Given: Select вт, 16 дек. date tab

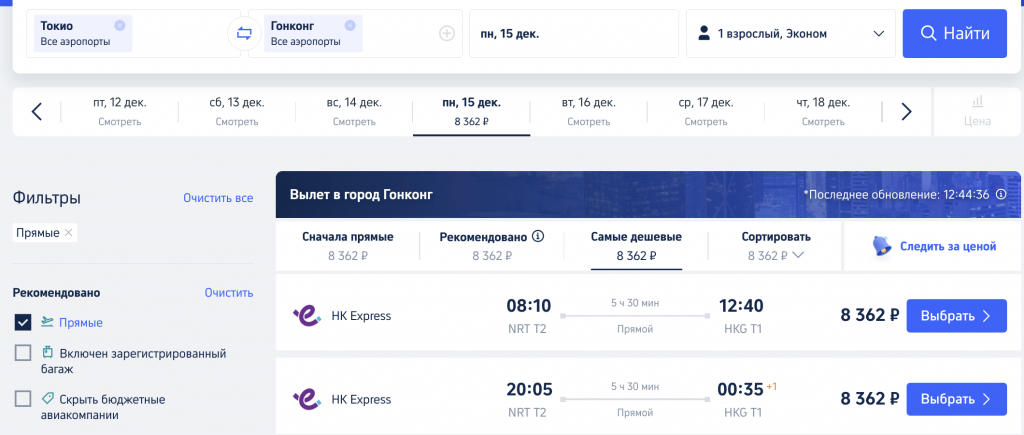Looking at the screenshot, I should [x=588, y=112].
